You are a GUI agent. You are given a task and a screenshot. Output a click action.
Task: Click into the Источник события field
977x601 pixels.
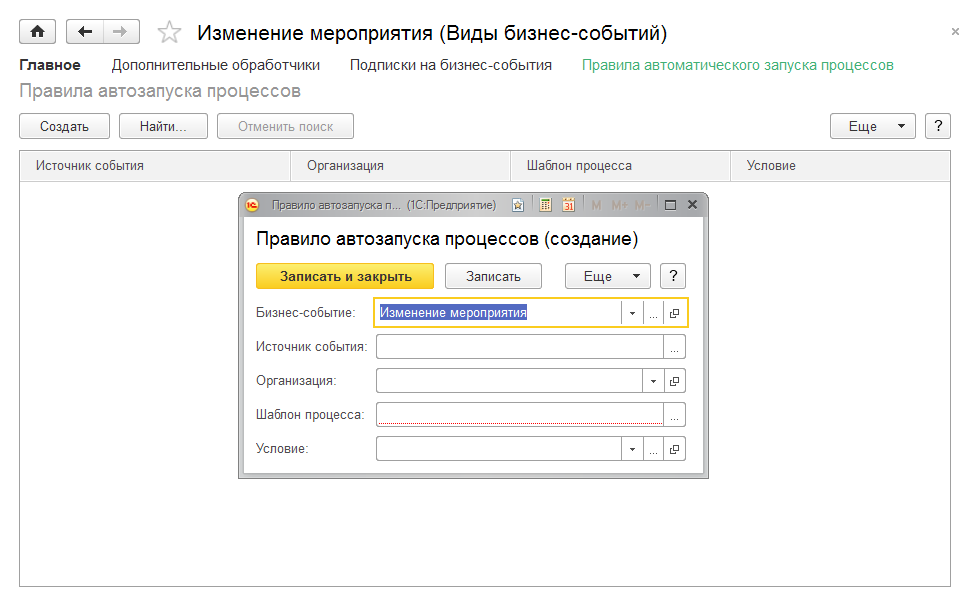[520, 347]
